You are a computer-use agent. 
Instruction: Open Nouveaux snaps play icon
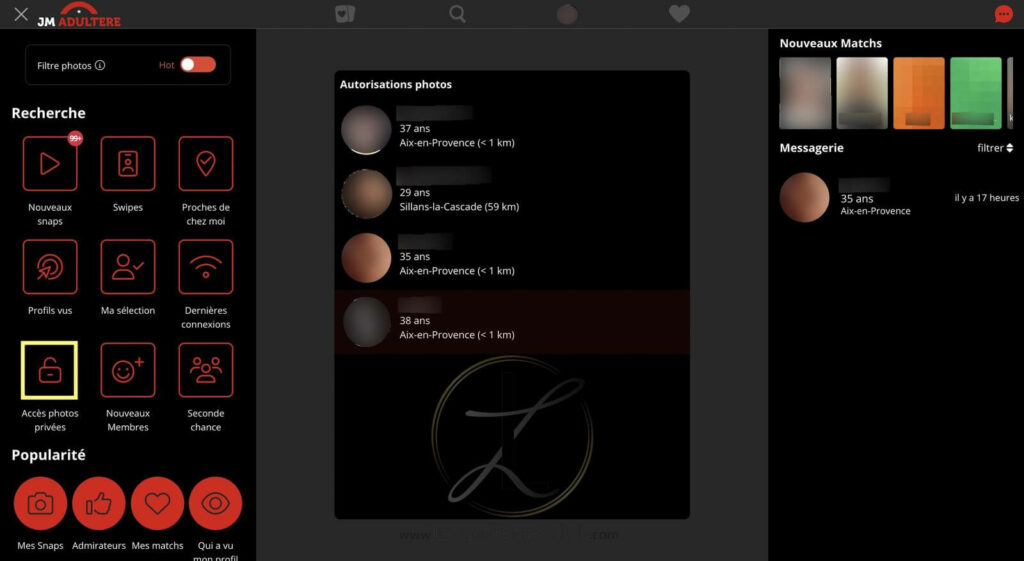pos(50,163)
